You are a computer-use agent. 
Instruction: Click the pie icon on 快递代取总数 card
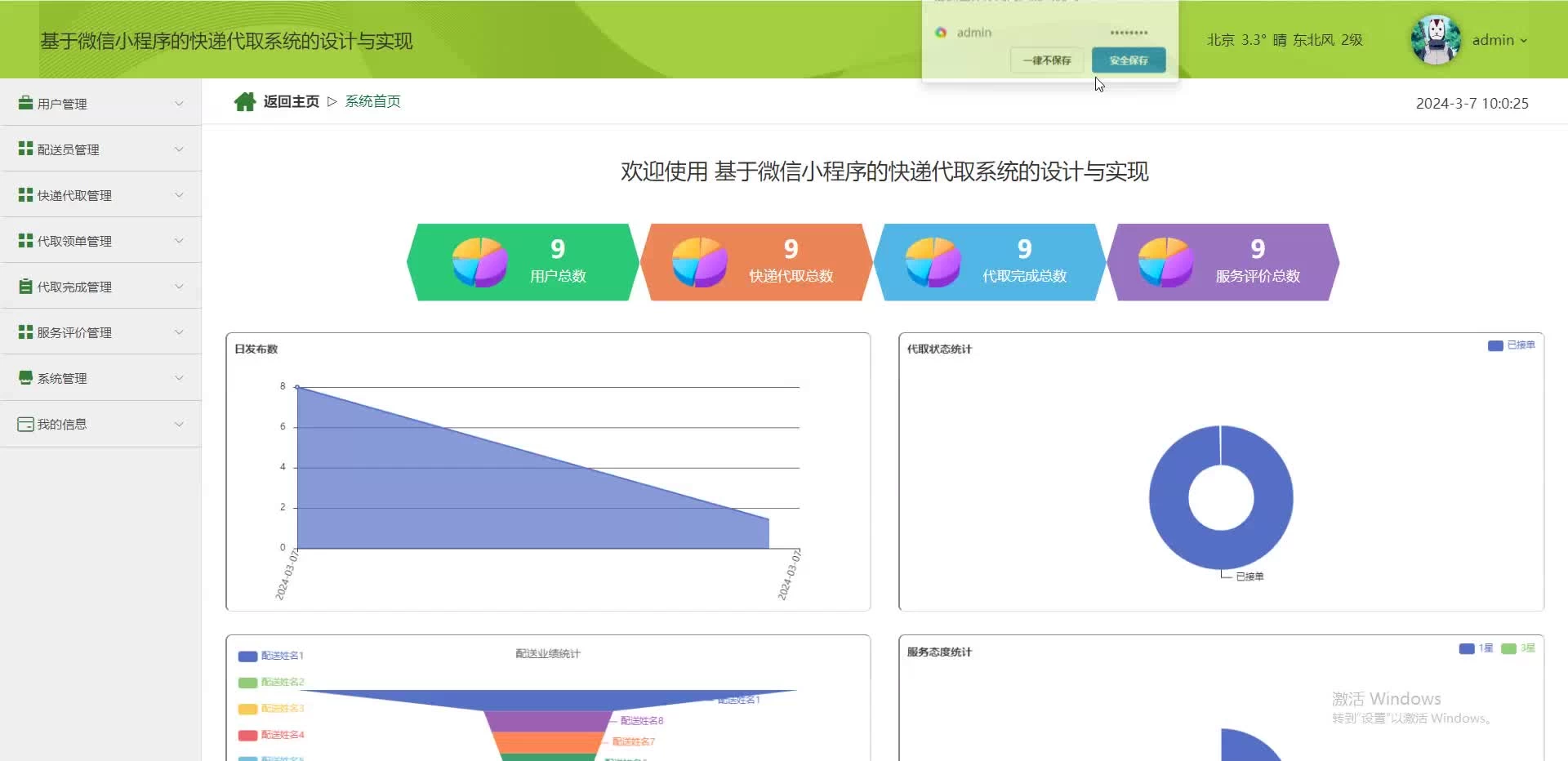tap(699, 262)
